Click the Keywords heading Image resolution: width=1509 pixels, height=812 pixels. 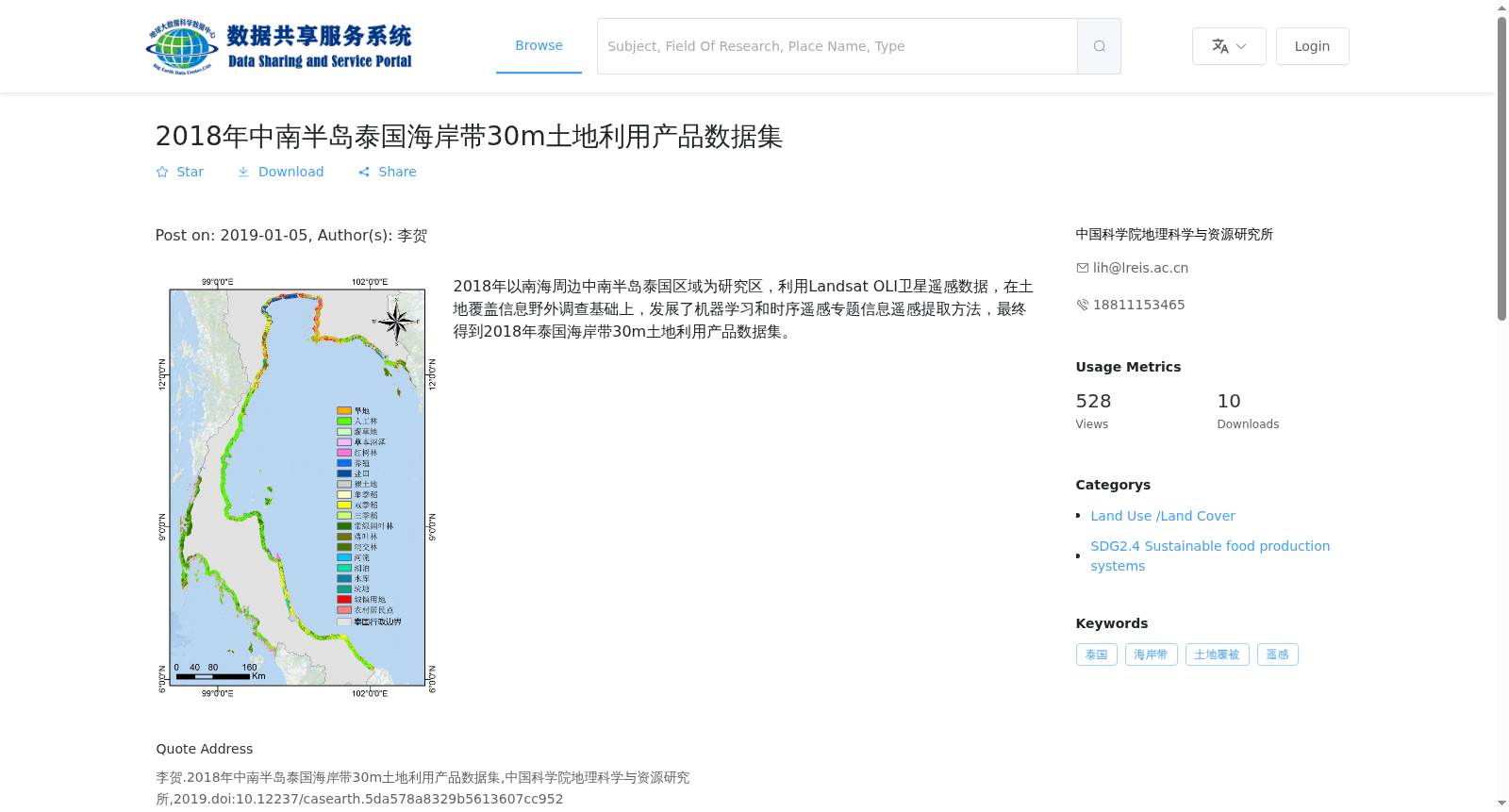coord(1112,623)
